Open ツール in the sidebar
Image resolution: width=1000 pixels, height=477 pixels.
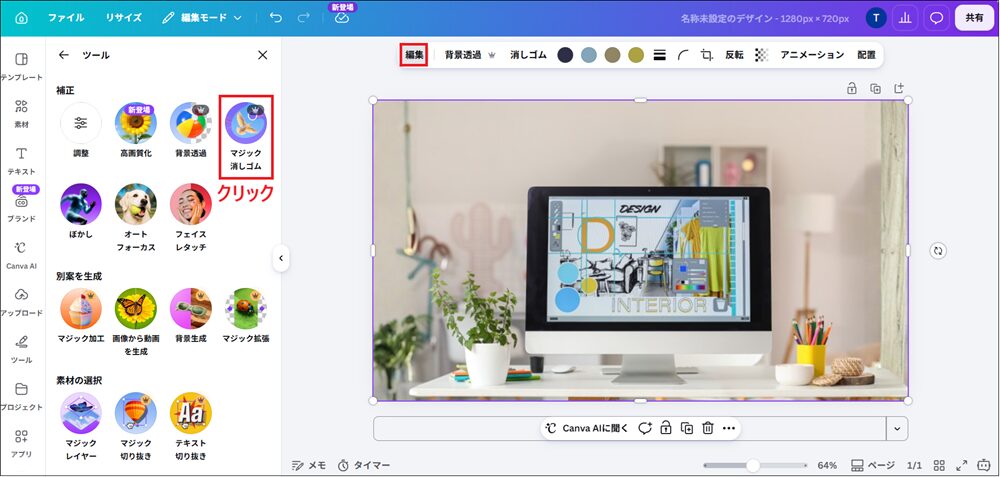22,349
